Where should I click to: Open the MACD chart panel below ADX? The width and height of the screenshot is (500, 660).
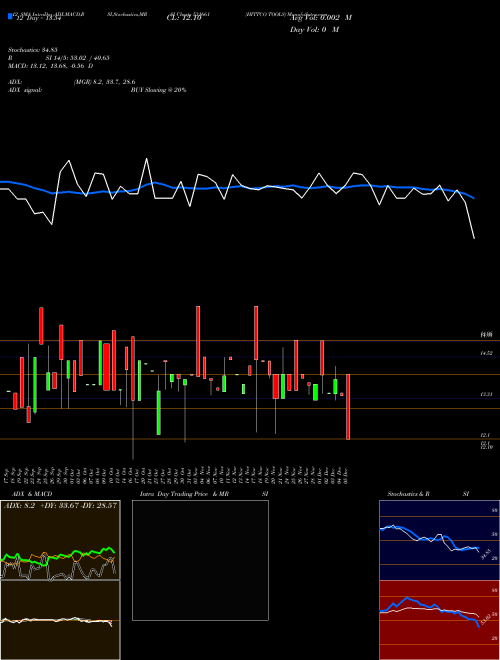tap(60, 620)
